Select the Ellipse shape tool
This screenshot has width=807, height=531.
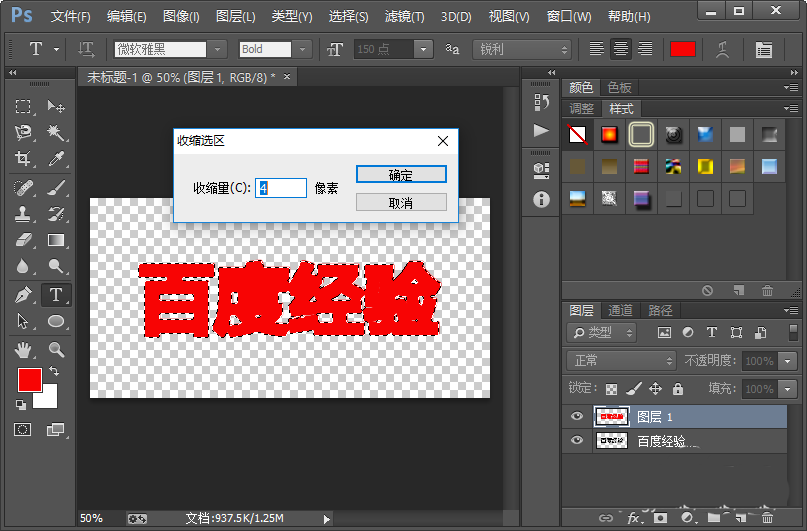click(x=56, y=322)
